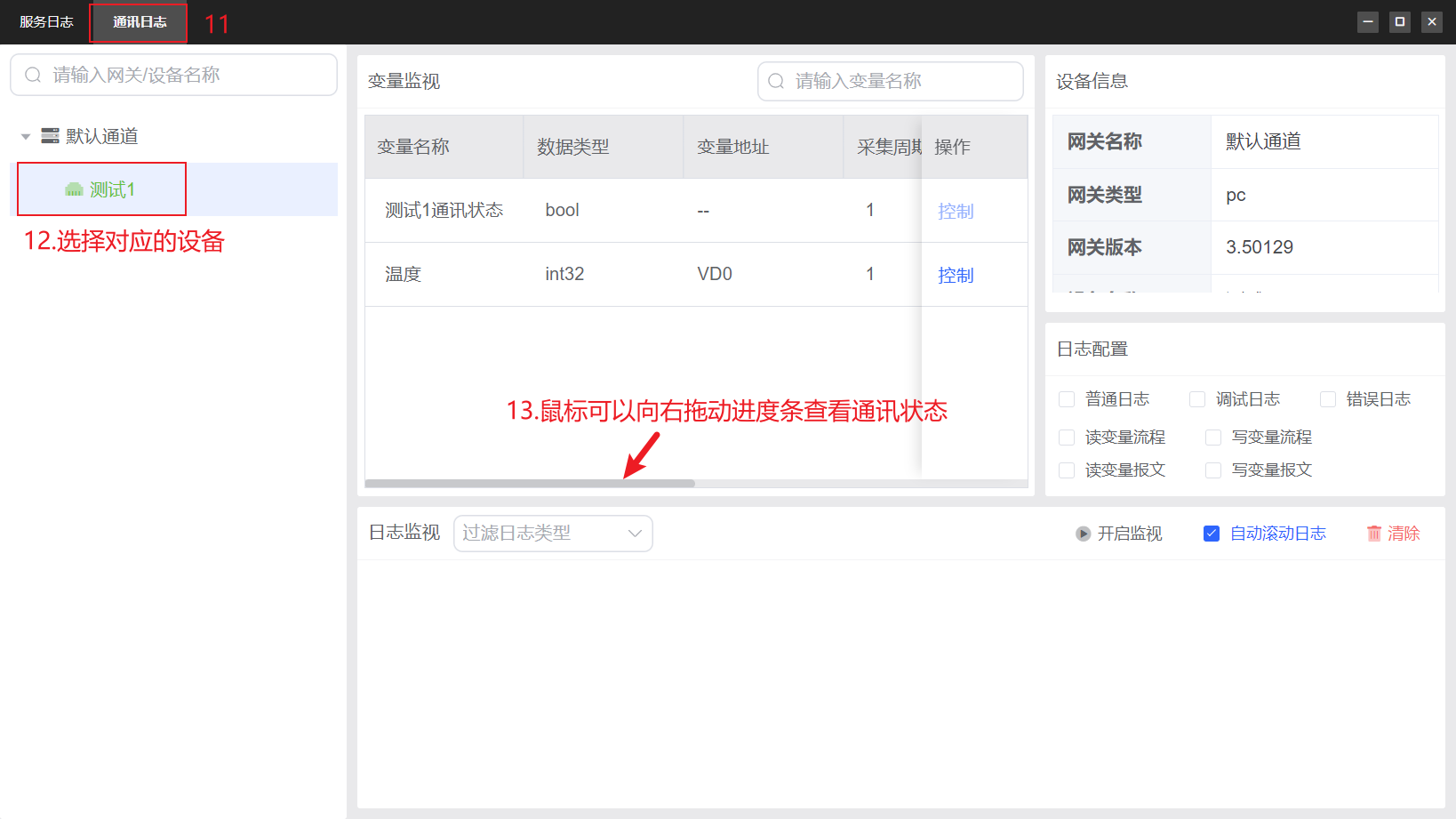Select the green device icon next to 测试1

click(73, 189)
